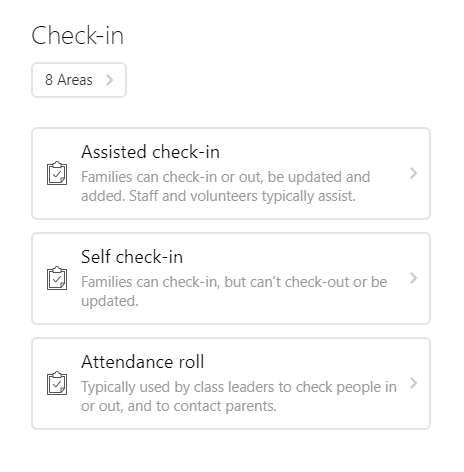Click the Assisted check-in clipboard icon
Screen dimensions: 464x472
tap(57, 173)
